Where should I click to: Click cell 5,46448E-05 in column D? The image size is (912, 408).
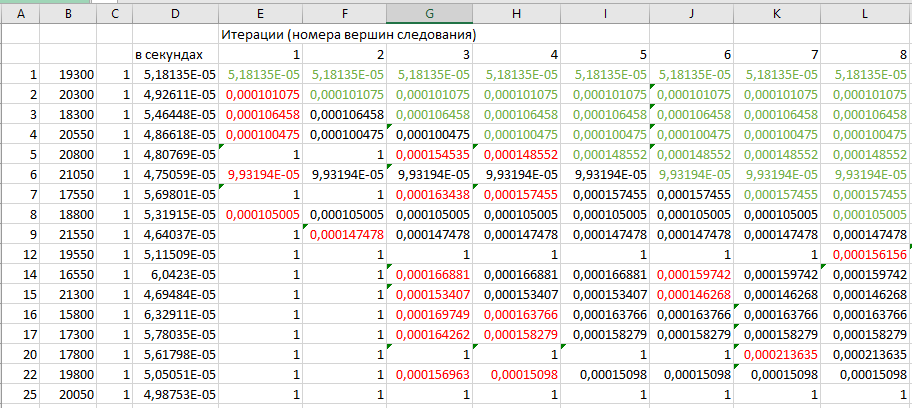[176, 114]
